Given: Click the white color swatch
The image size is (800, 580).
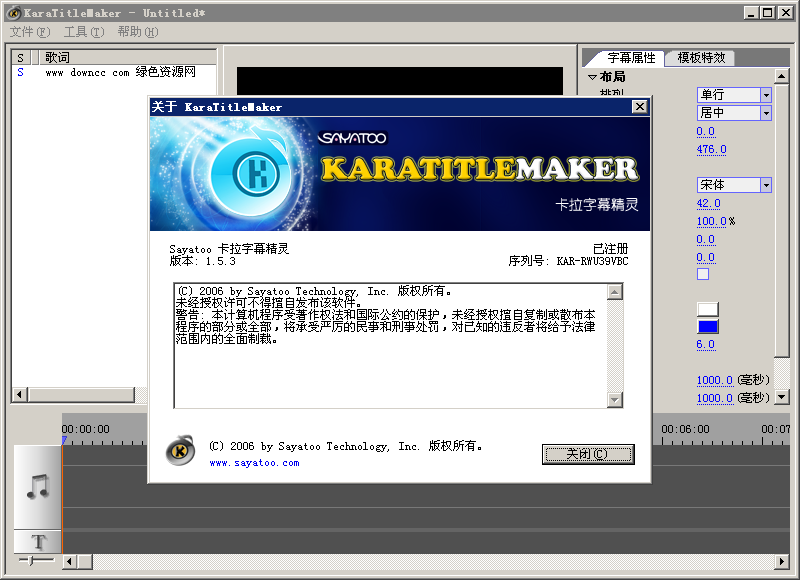Looking at the screenshot, I should tap(708, 309).
